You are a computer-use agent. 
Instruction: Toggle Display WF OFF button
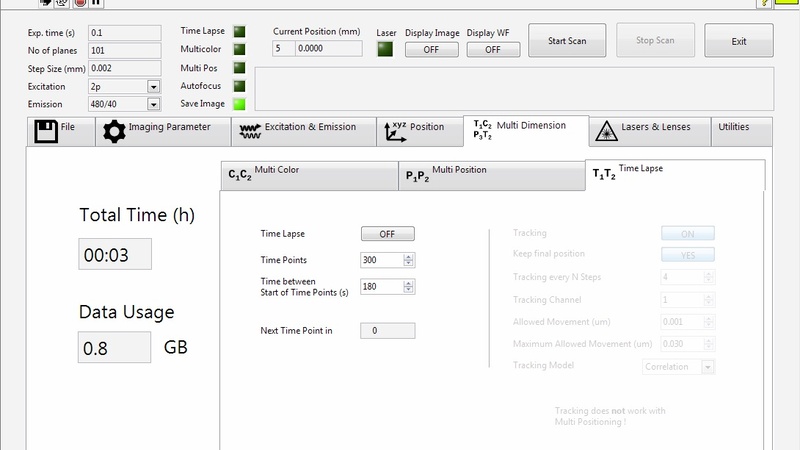(493, 50)
